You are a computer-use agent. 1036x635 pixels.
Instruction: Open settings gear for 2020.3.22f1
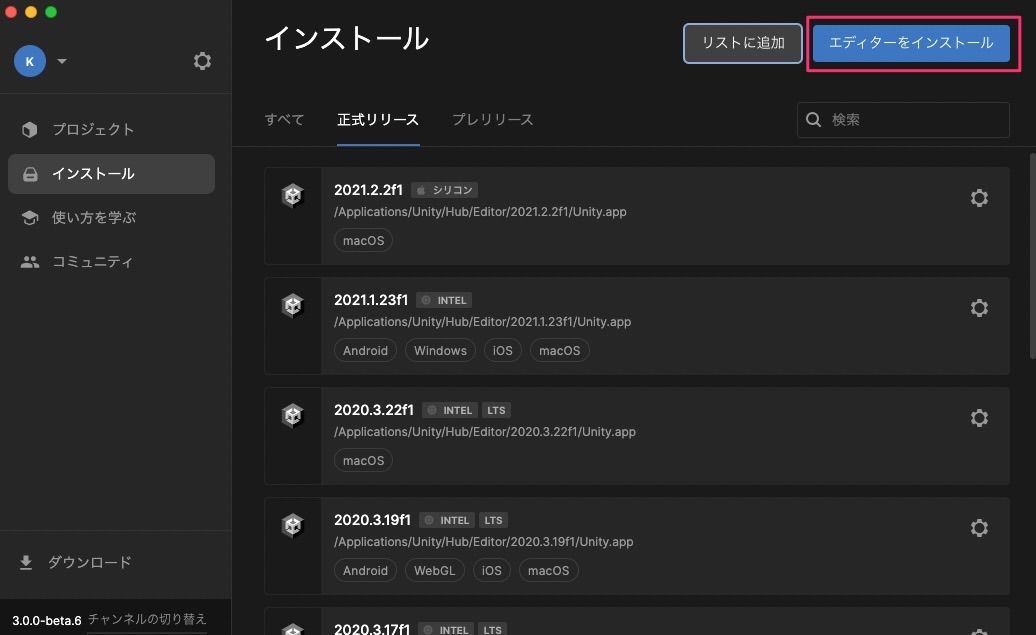coord(979,418)
